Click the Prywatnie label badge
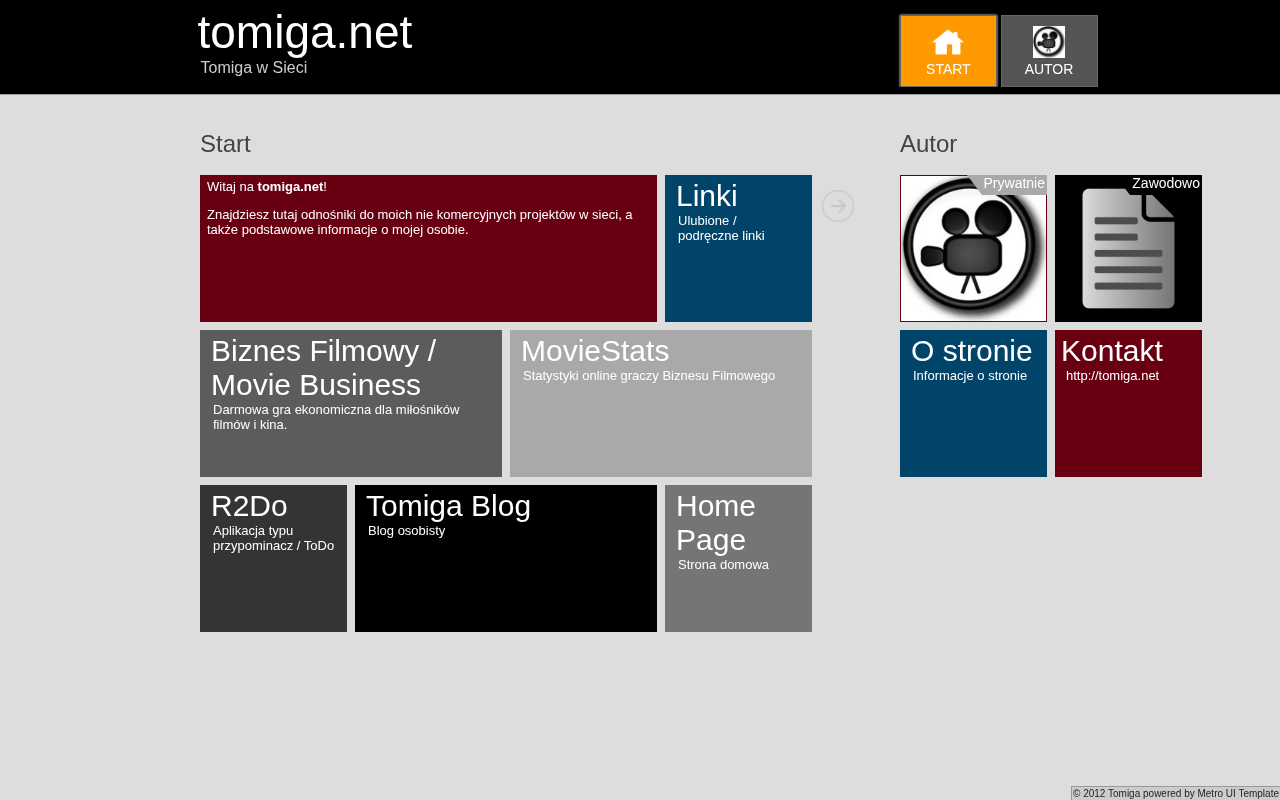The image size is (1280, 800). click(1013, 184)
